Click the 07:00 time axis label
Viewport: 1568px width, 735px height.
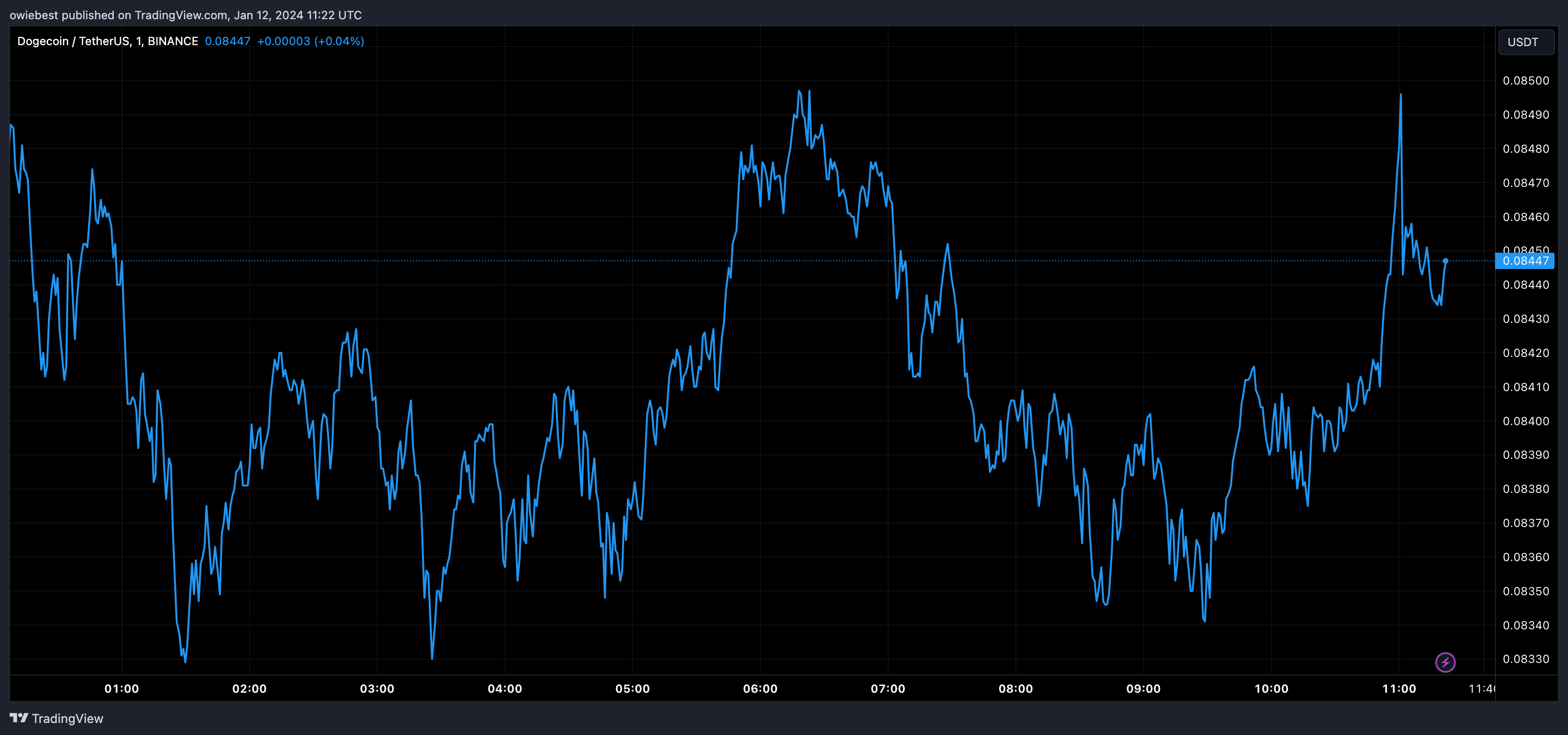(888, 689)
